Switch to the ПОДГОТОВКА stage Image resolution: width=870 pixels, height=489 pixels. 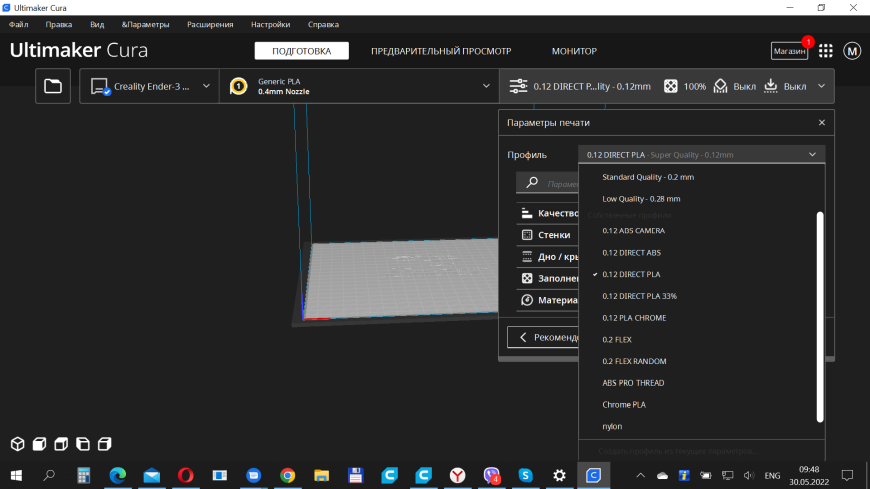301,51
